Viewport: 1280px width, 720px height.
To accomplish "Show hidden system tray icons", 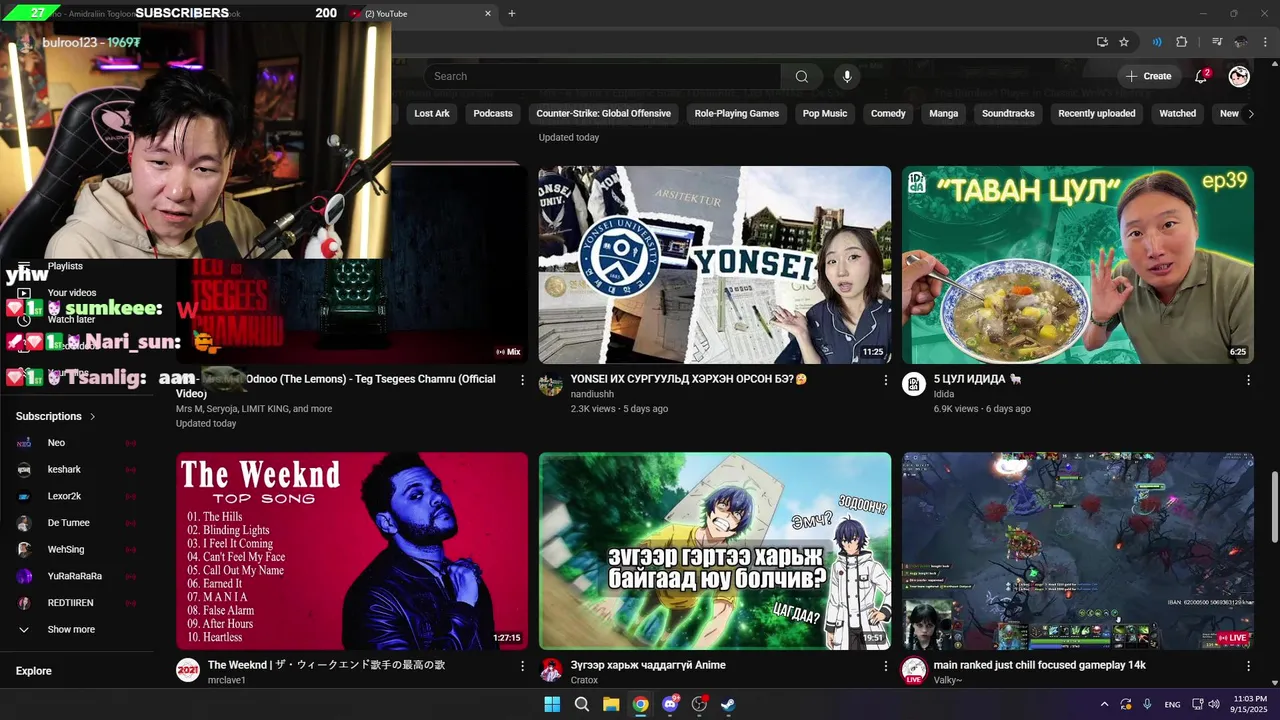I will pos(1104,704).
